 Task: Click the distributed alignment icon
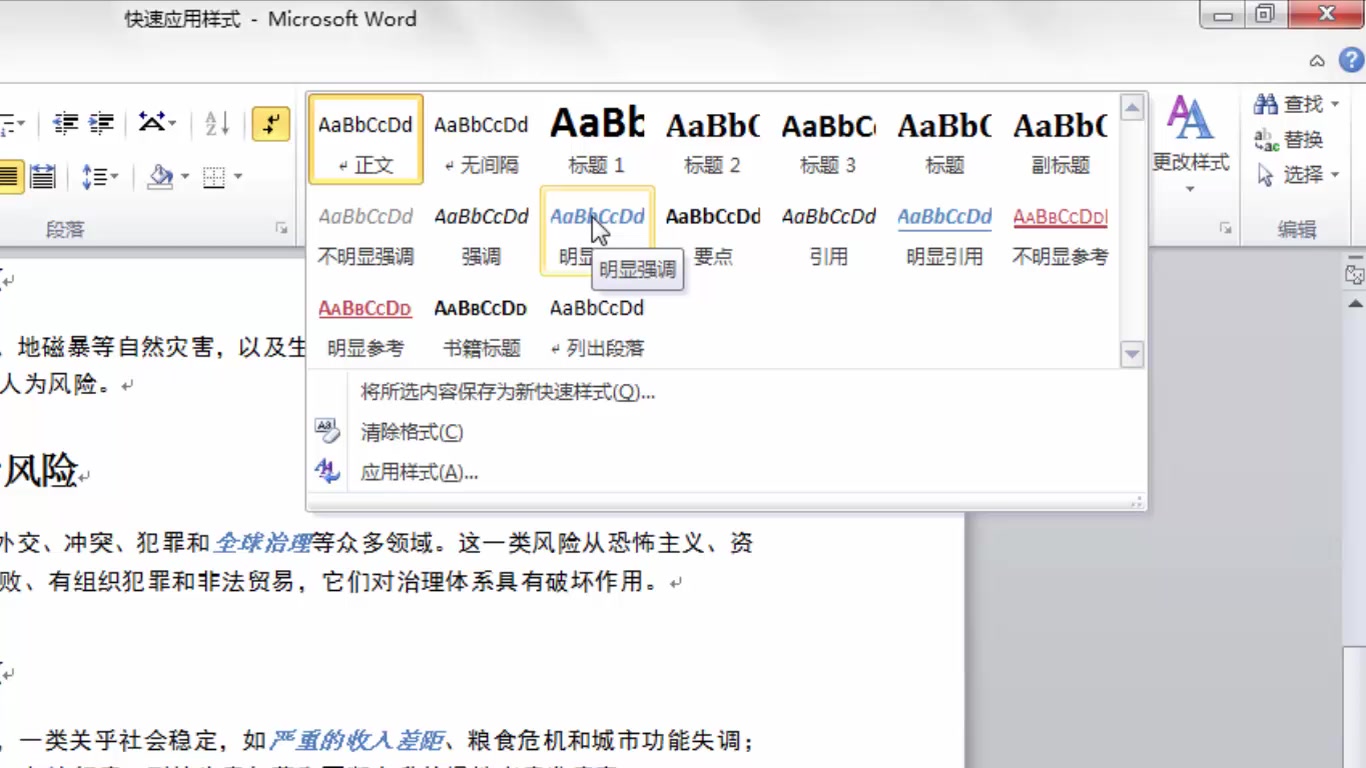42,177
